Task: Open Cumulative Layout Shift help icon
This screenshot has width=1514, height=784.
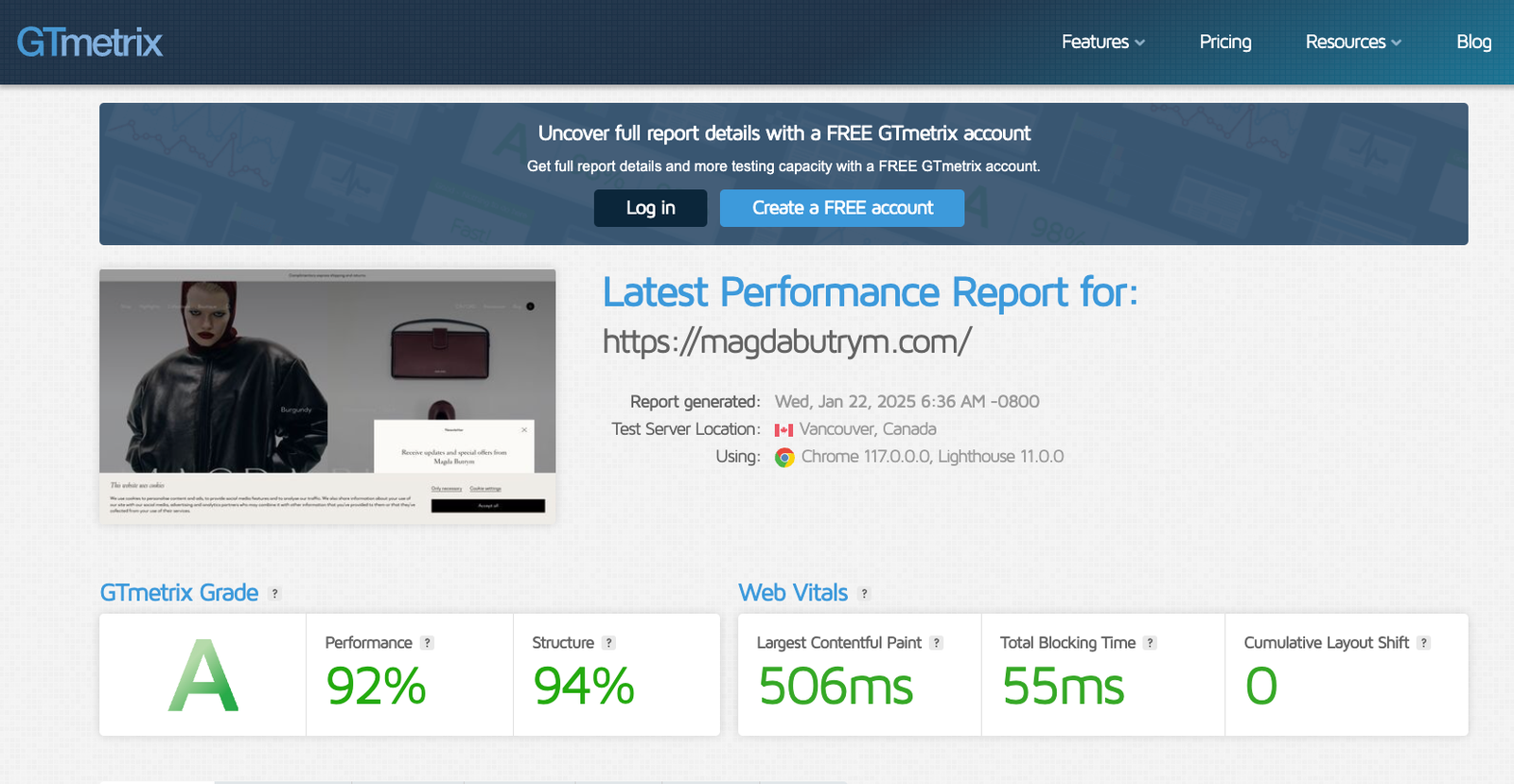Action: pos(1424,643)
